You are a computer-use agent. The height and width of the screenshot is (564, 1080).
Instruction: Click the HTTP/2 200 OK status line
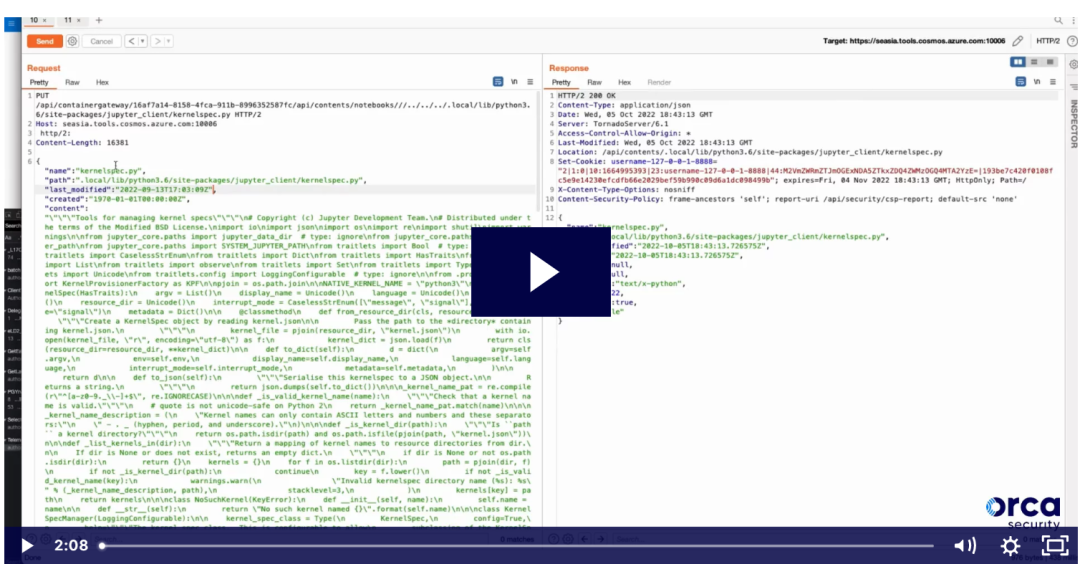click(x=587, y=96)
